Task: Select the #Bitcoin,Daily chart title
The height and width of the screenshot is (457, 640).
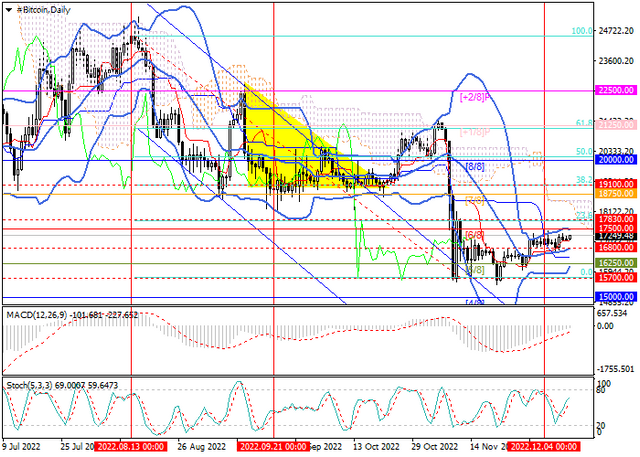Action: (44, 10)
